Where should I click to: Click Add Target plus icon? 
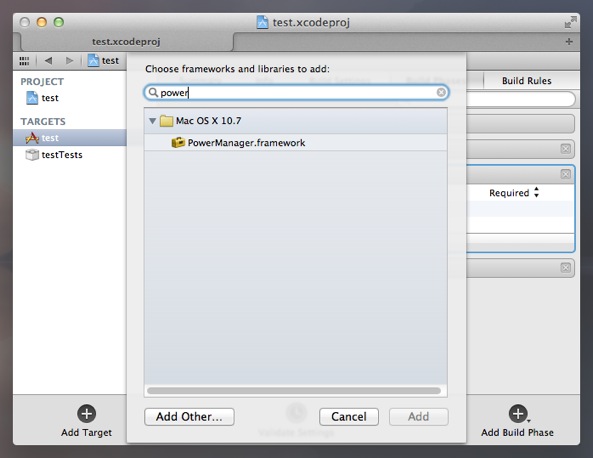pyautogui.click(x=87, y=414)
